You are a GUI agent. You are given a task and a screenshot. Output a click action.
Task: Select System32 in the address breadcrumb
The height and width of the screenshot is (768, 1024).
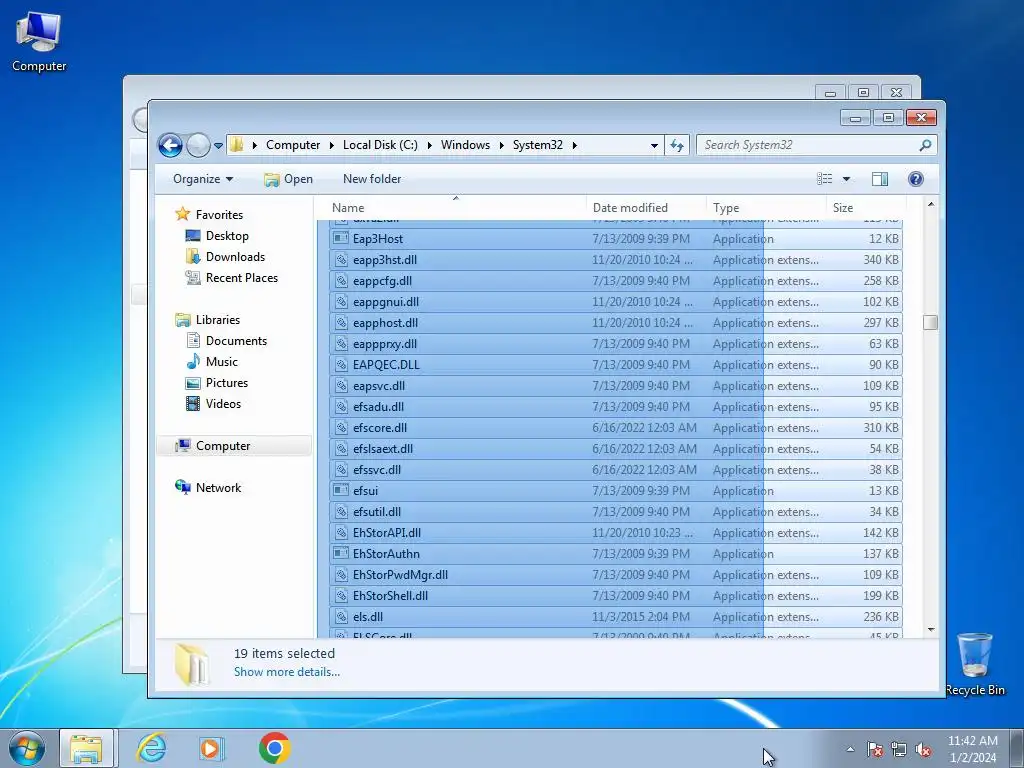(x=537, y=145)
